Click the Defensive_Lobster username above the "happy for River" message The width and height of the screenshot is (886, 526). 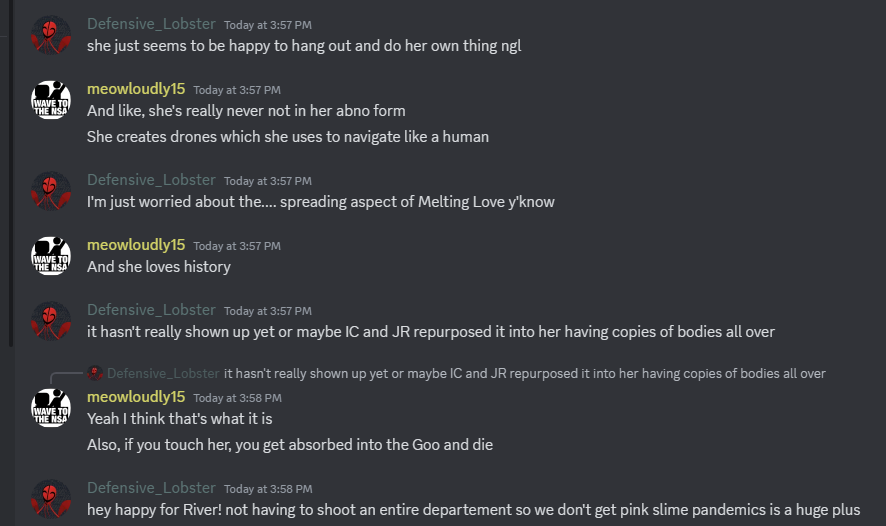[151, 488]
